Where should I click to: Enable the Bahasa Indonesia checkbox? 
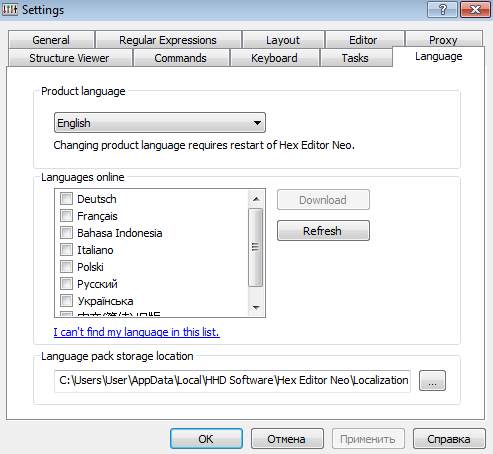tap(66, 233)
